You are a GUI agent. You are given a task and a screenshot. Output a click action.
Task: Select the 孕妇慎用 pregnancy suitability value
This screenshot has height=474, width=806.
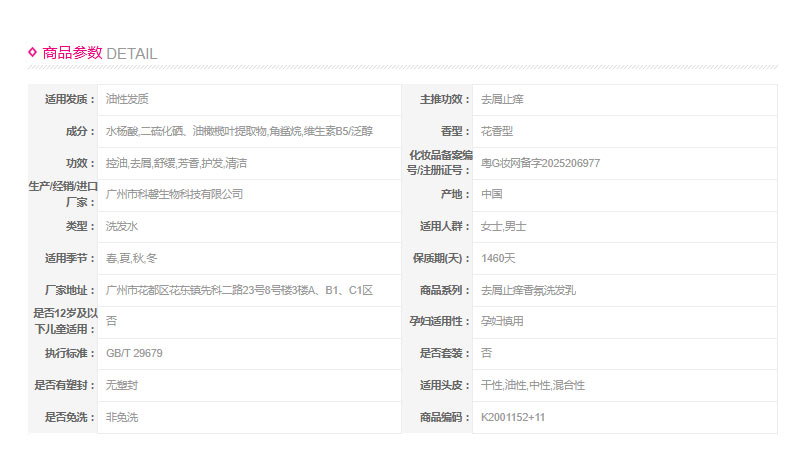502,322
